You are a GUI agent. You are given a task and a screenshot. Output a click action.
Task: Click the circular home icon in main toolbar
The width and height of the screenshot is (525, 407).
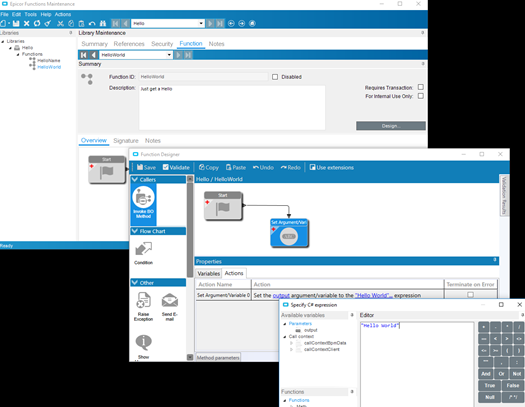click(x=252, y=23)
